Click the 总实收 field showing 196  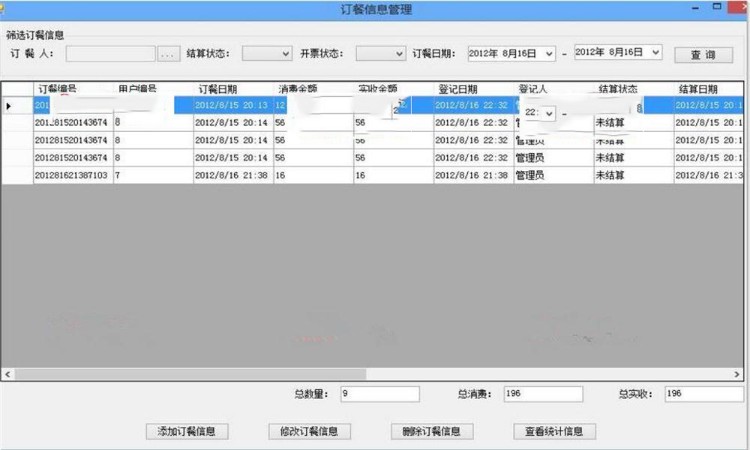click(x=704, y=394)
